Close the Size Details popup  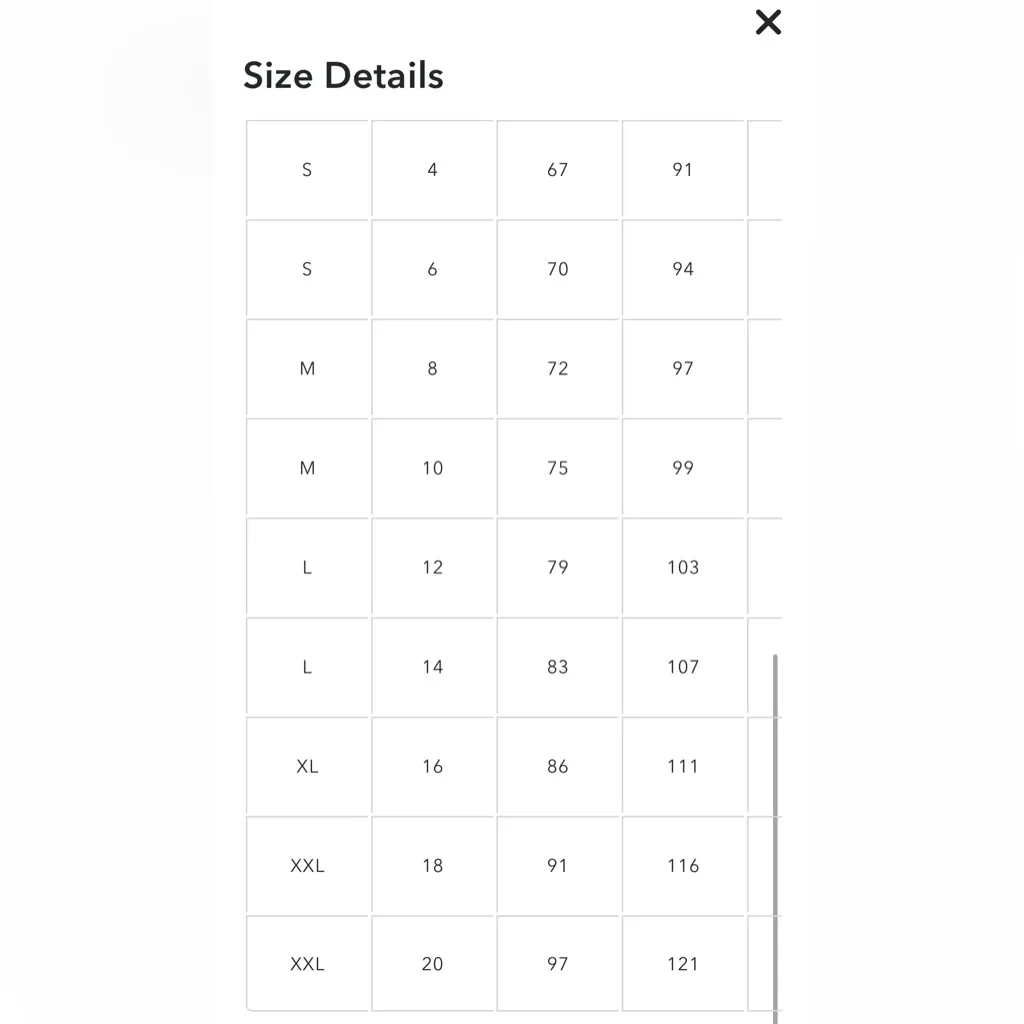tap(768, 22)
